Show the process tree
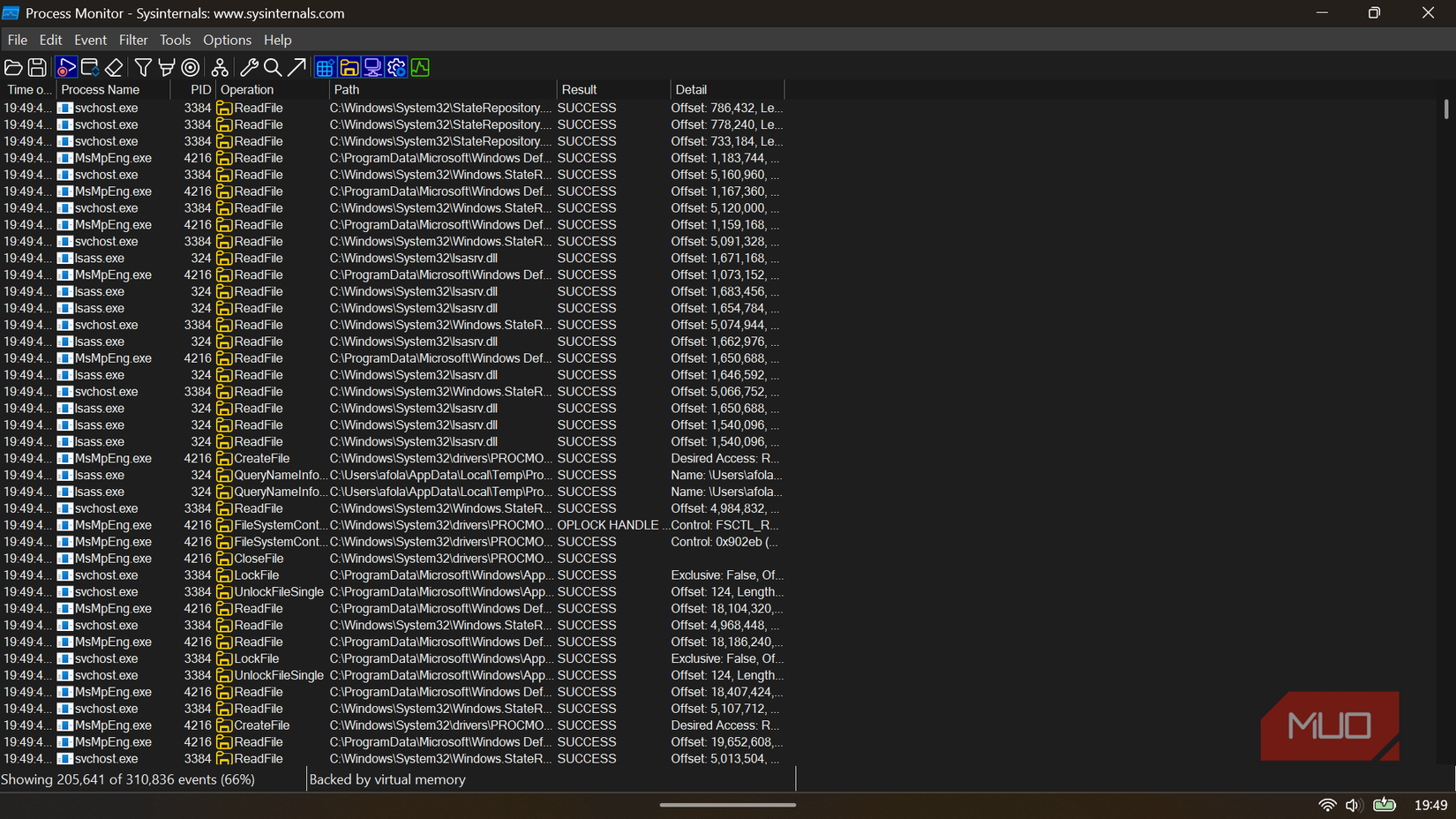Image resolution: width=1456 pixels, height=819 pixels. tap(220, 67)
